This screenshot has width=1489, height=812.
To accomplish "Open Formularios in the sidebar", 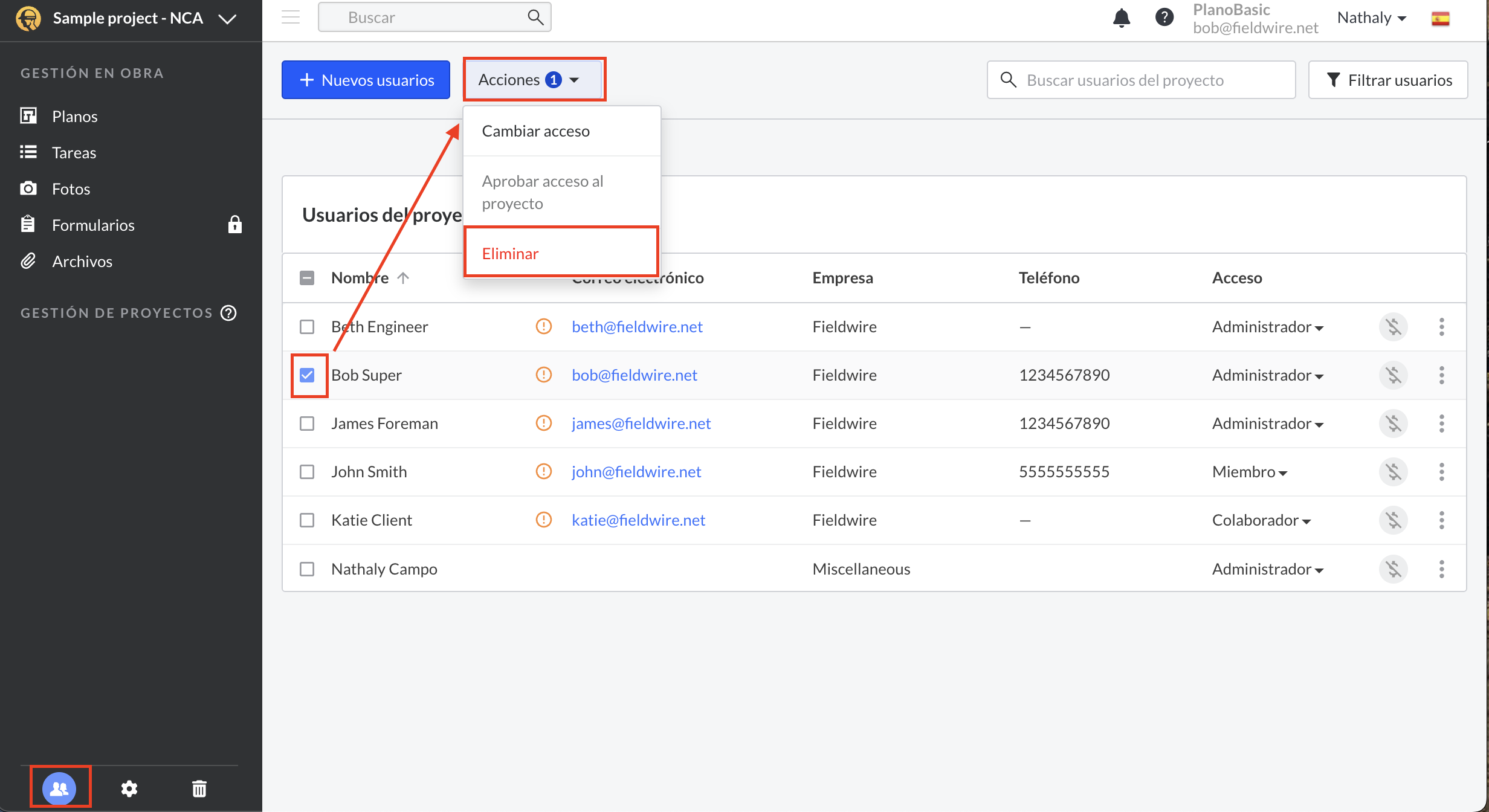I will pos(93,225).
